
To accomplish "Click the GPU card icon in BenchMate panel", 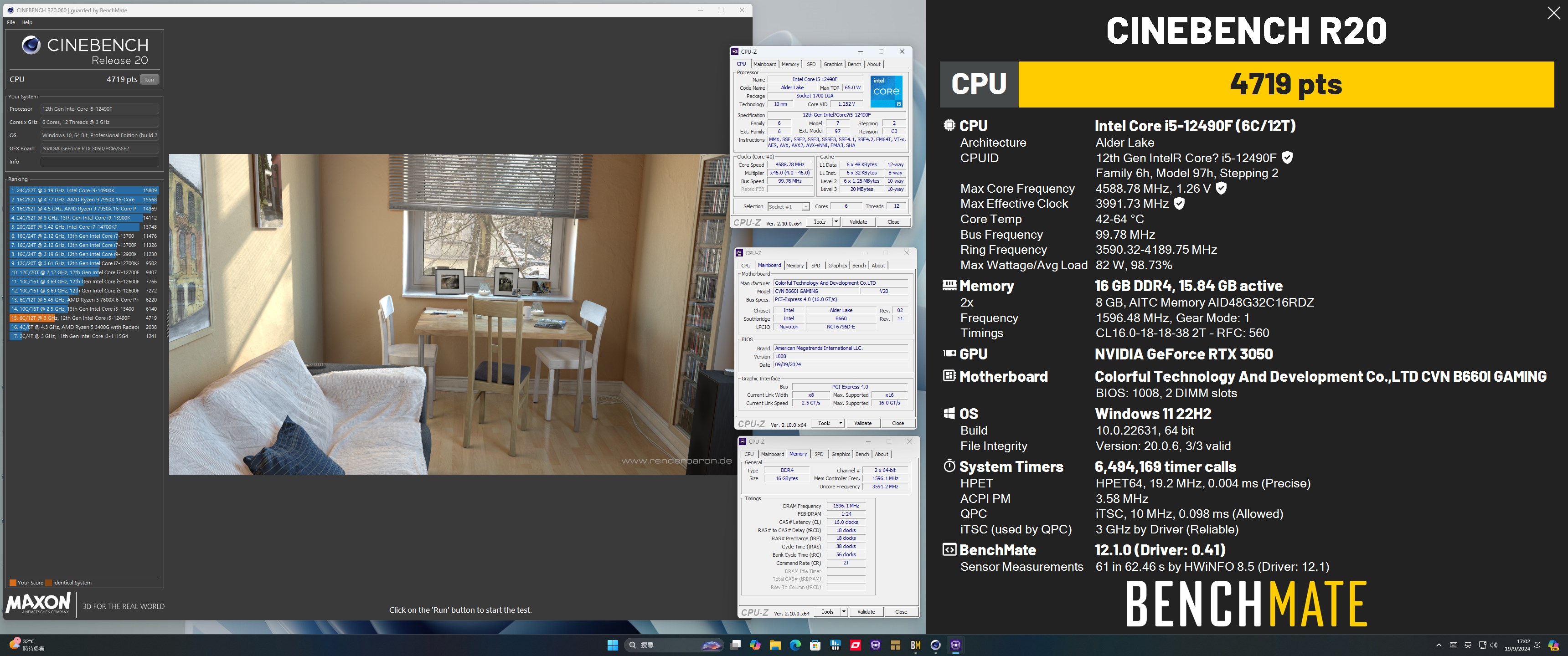I will tap(949, 353).
